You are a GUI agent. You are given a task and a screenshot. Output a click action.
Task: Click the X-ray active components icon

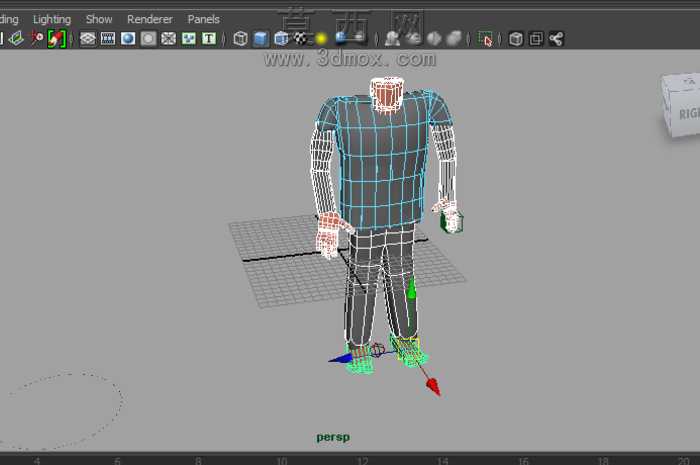point(536,39)
